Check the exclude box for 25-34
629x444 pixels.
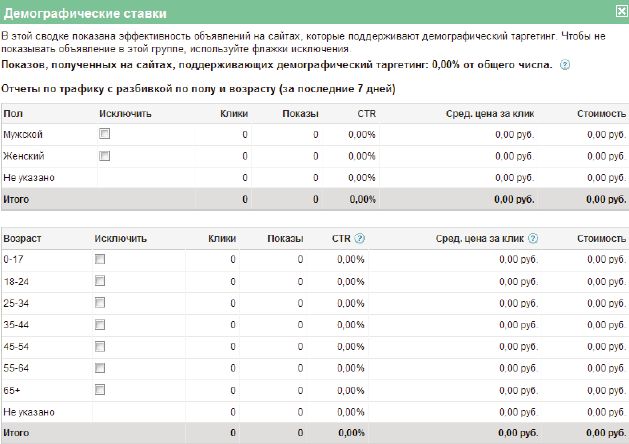click(99, 303)
